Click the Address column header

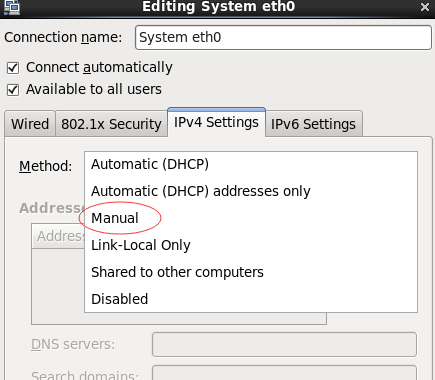[x=59, y=236]
